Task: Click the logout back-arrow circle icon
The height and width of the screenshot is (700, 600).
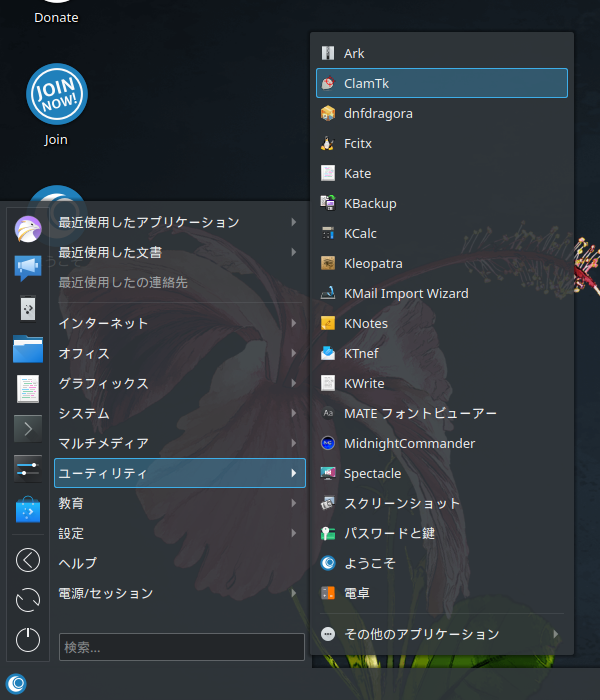Action: click(x=28, y=560)
